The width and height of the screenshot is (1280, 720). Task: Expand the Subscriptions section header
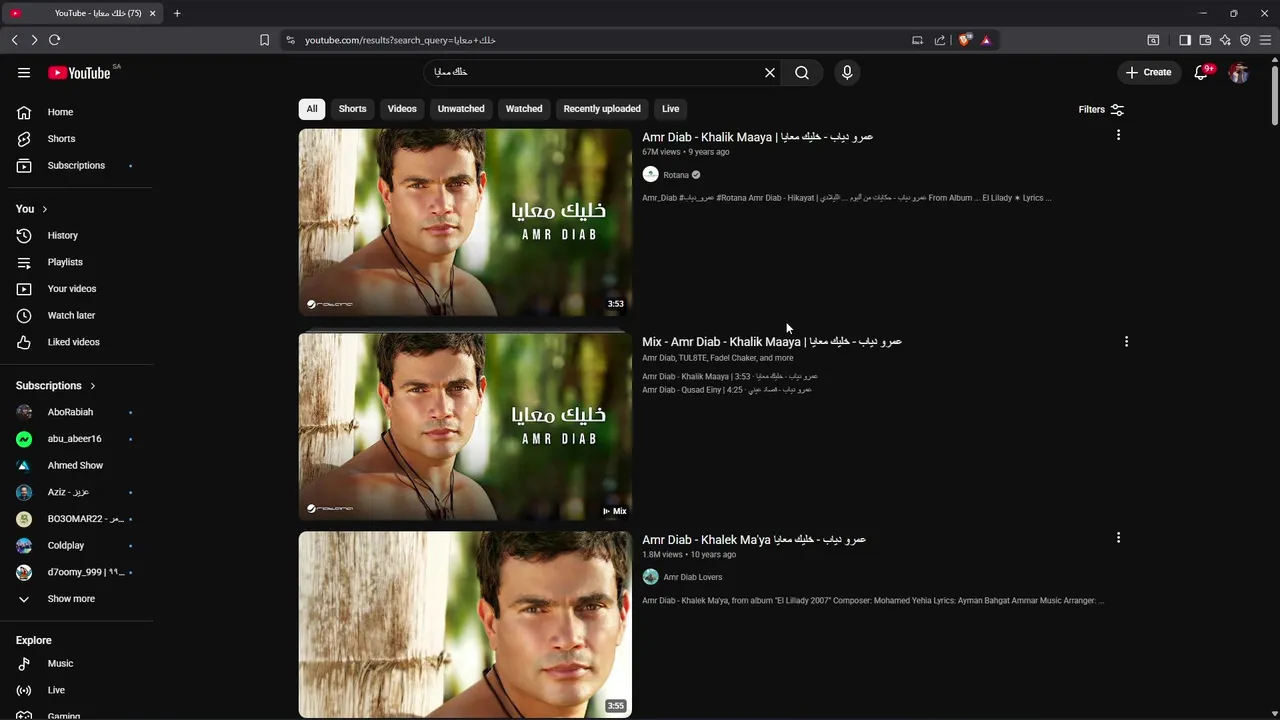56,385
